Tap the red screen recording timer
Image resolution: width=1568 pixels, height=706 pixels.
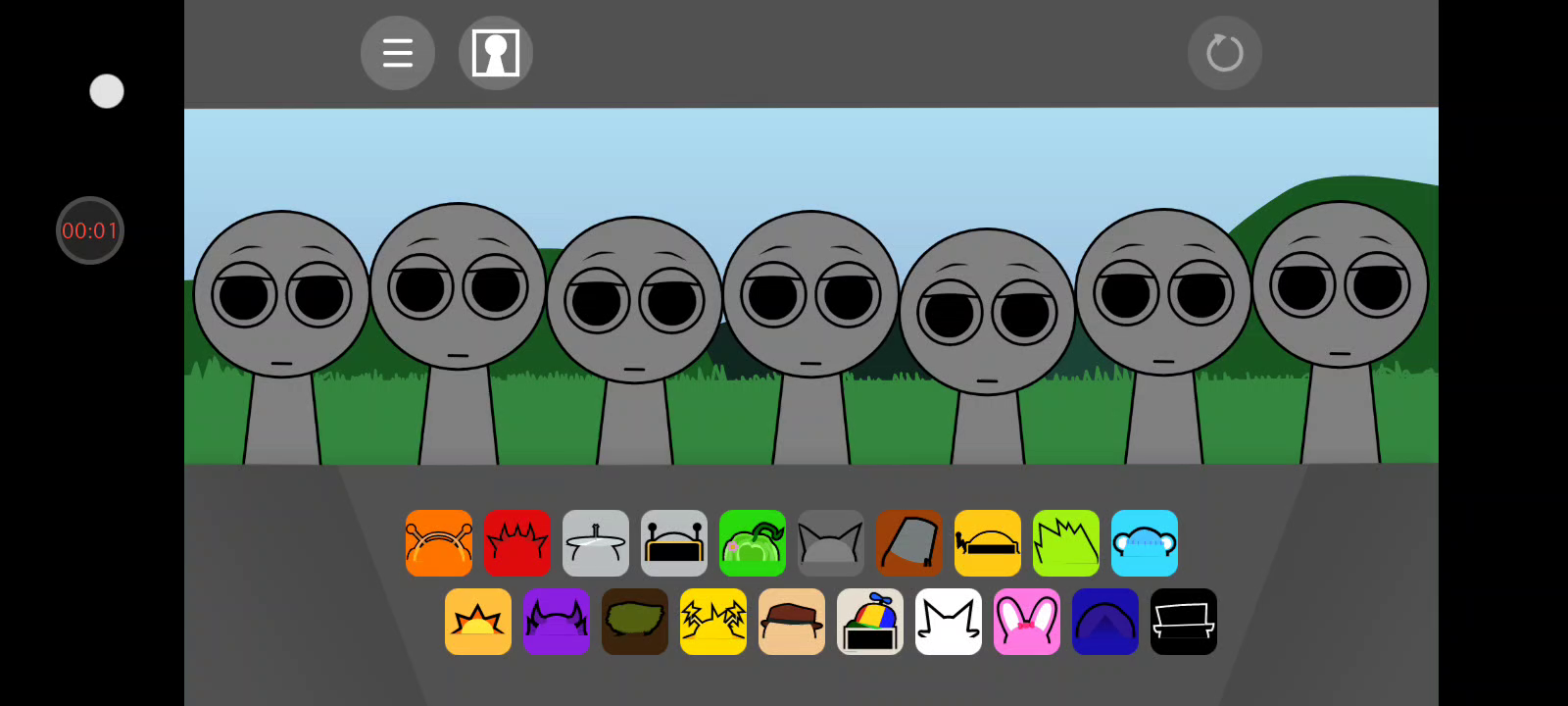coord(90,230)
